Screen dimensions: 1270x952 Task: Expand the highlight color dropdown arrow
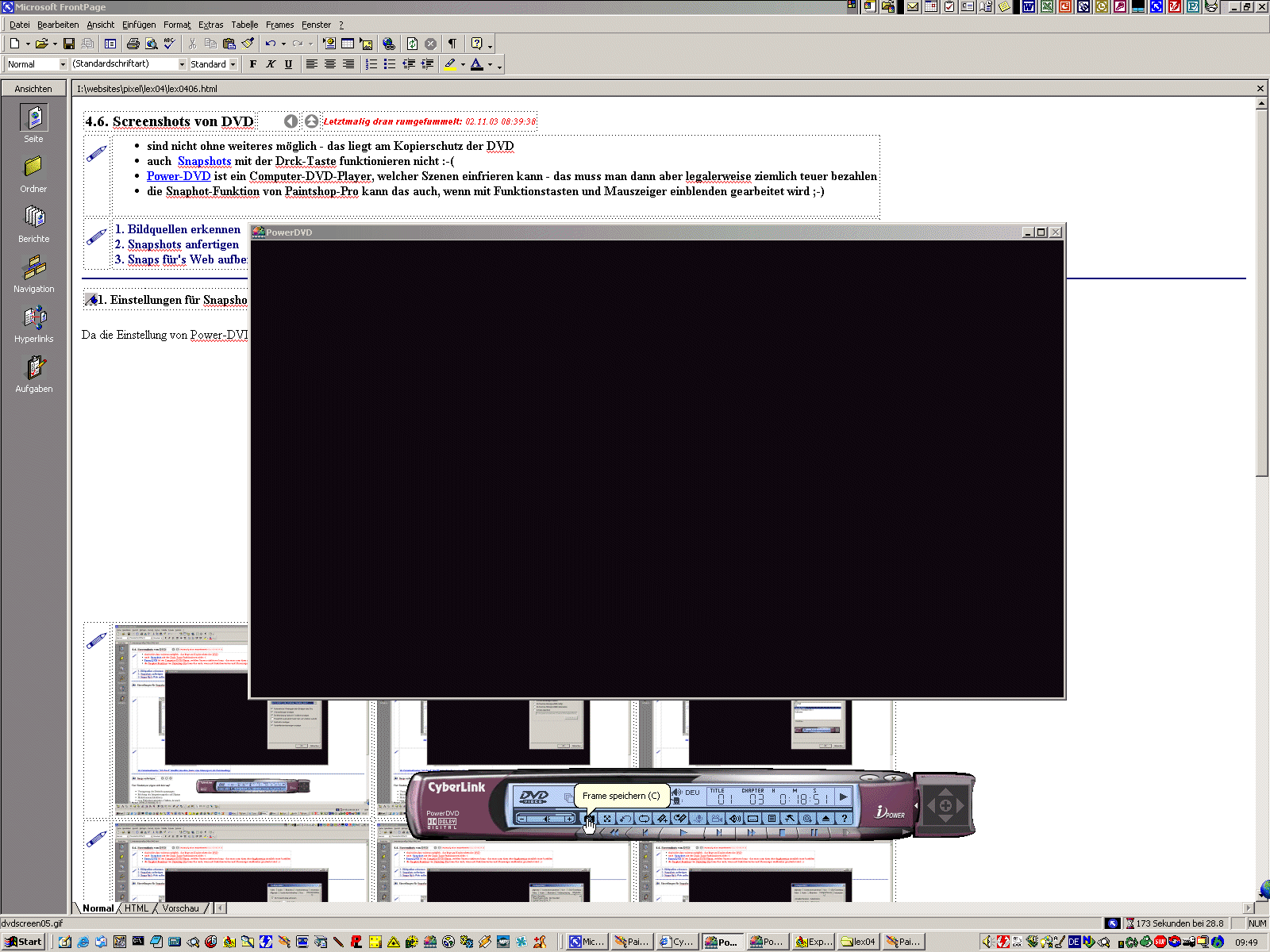pos(463,64)
